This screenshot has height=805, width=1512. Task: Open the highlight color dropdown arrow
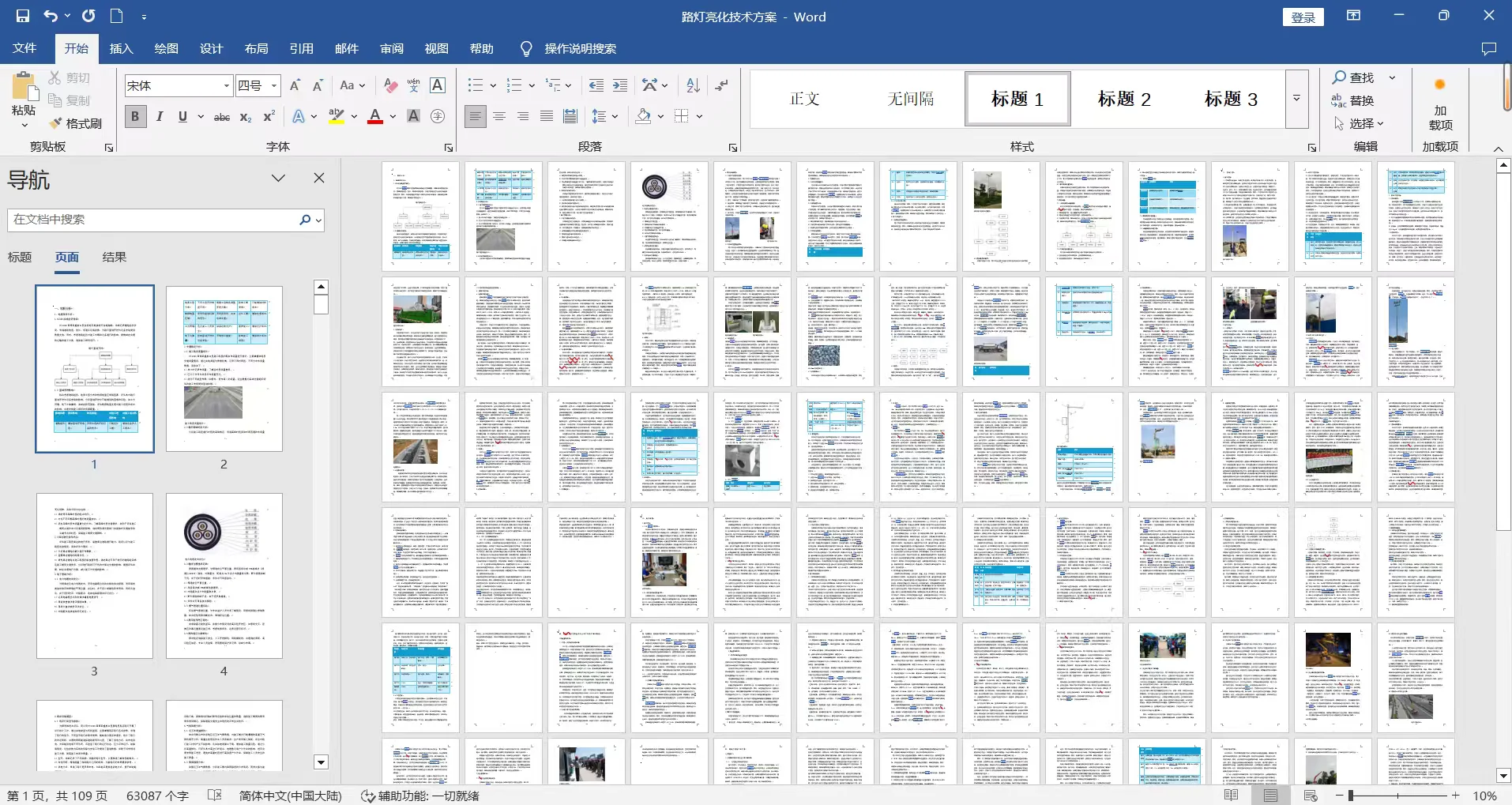(x=354, y=117)
